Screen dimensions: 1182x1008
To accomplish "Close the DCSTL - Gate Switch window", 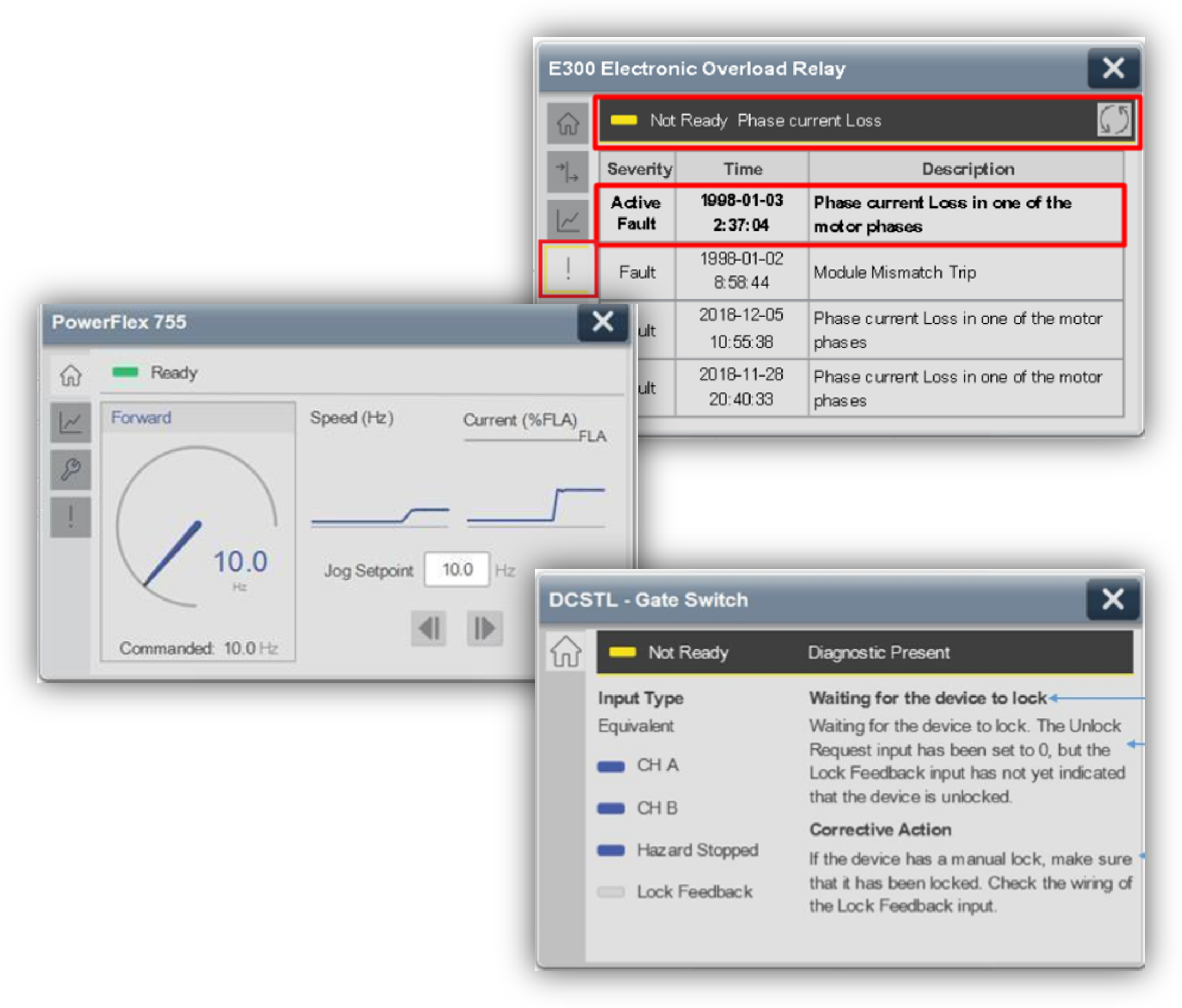I will coord(1113,599).
